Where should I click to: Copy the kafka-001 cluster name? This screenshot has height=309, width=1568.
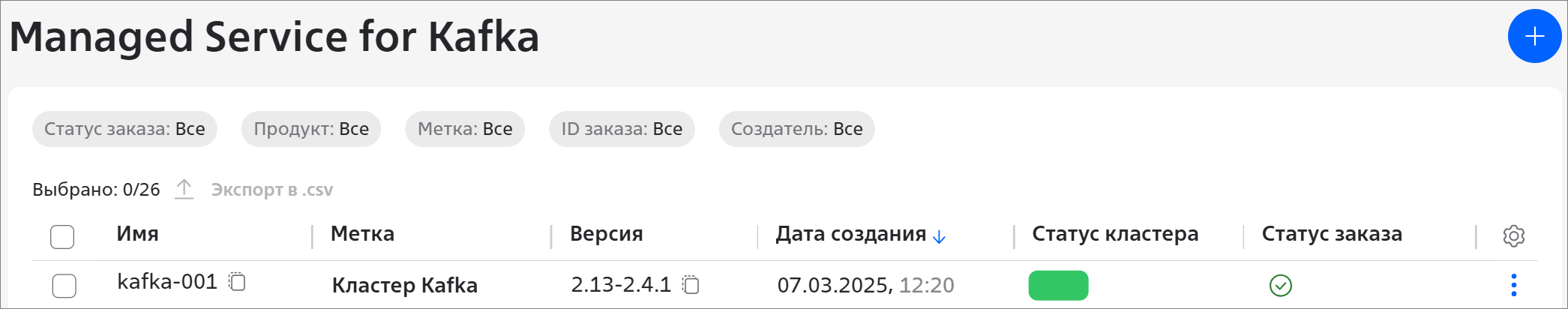pos(237,281)
